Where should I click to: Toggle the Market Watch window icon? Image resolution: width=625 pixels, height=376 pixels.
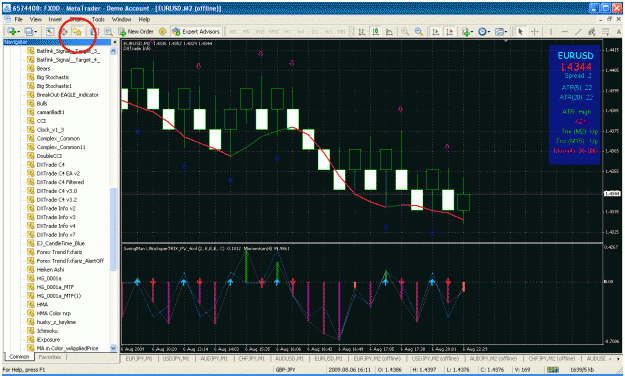pyautogui.click(x=49, y=31)
